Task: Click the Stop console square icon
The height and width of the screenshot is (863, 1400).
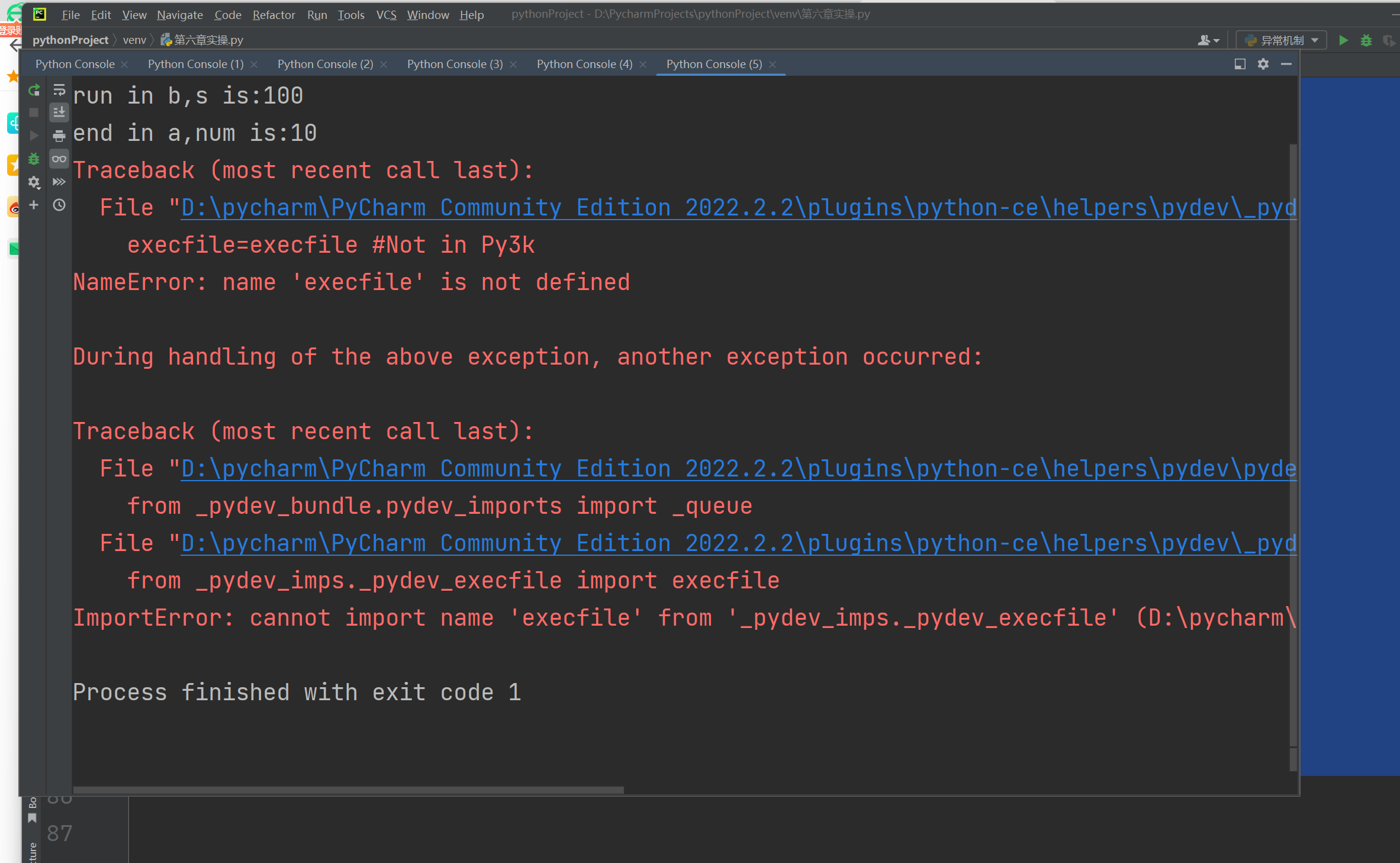Action: click(34, 112)
